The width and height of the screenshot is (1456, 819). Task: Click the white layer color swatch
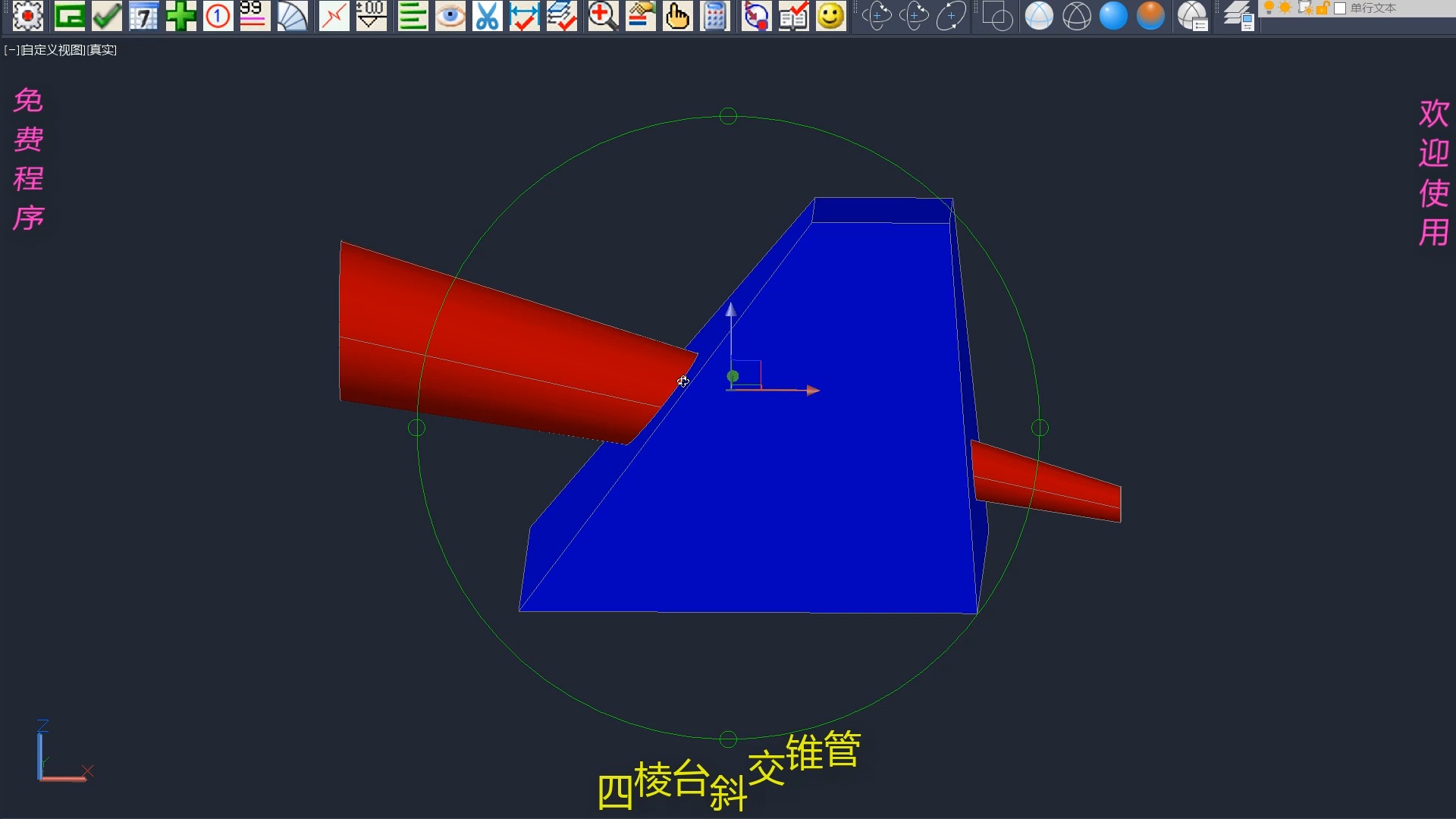click(1340, 8)
